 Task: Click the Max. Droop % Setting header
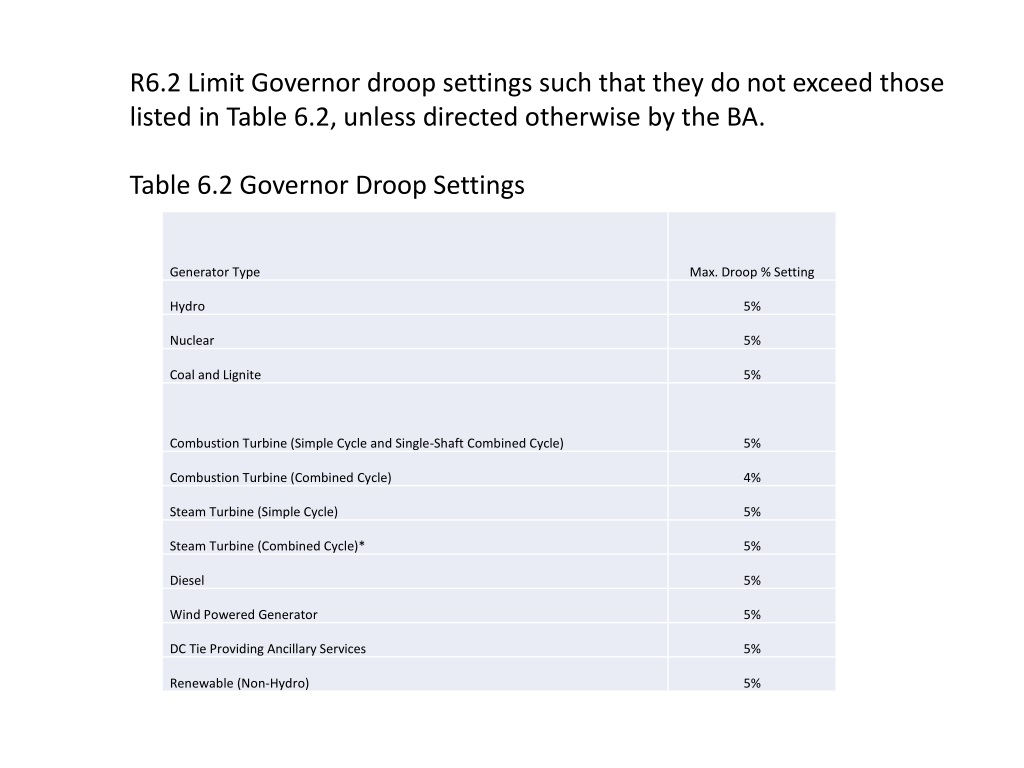click(x=752, y=272)
